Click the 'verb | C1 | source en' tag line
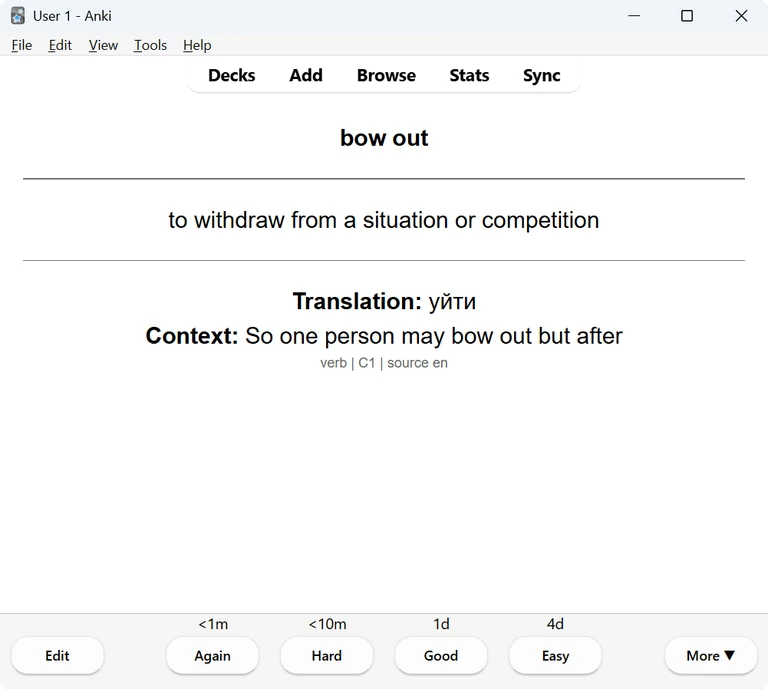The width and height of the screenshot is (768, 689). tap(384, 363)
